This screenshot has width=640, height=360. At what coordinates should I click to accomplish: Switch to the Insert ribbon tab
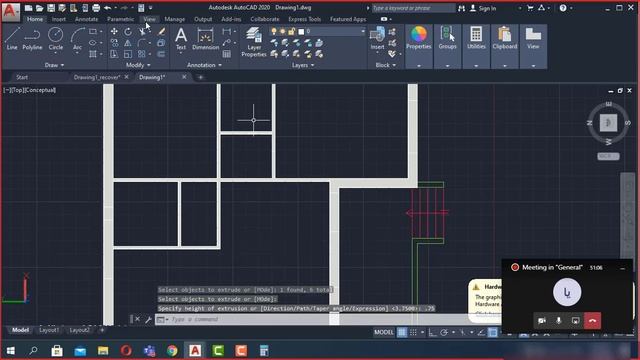pyautogui.click(x=58, y=19)
